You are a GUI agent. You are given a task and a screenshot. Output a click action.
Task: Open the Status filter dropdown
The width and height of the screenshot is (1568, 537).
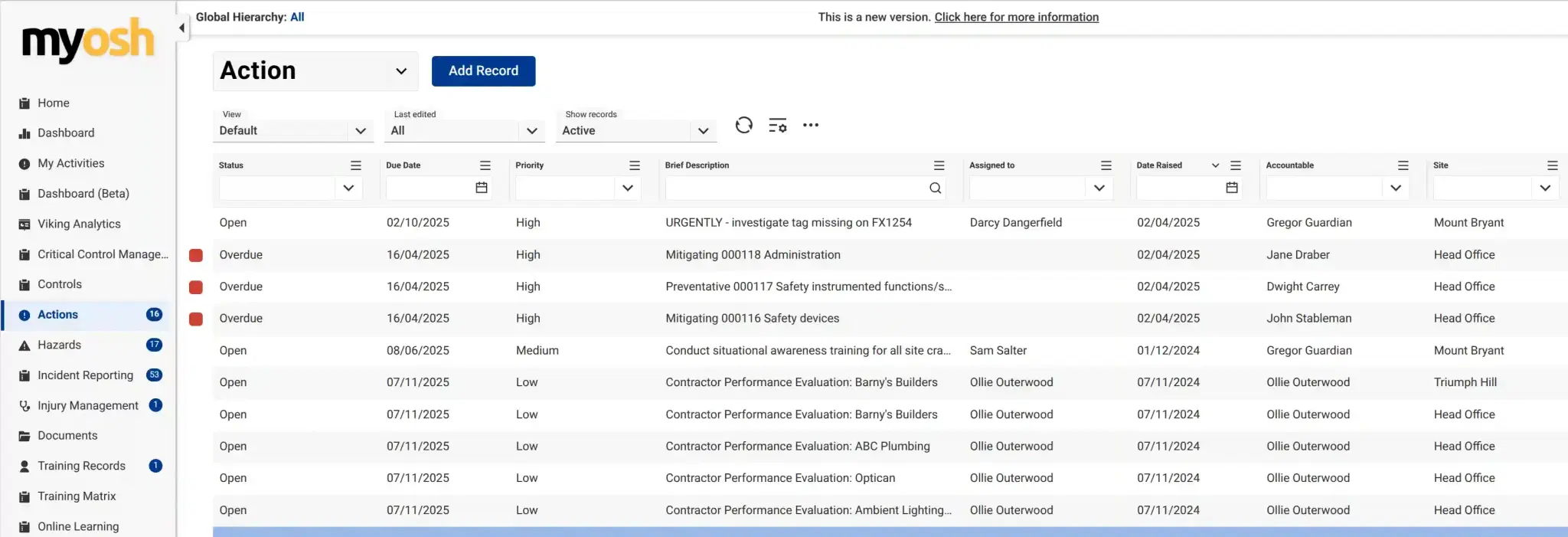[x=348, y=188]
